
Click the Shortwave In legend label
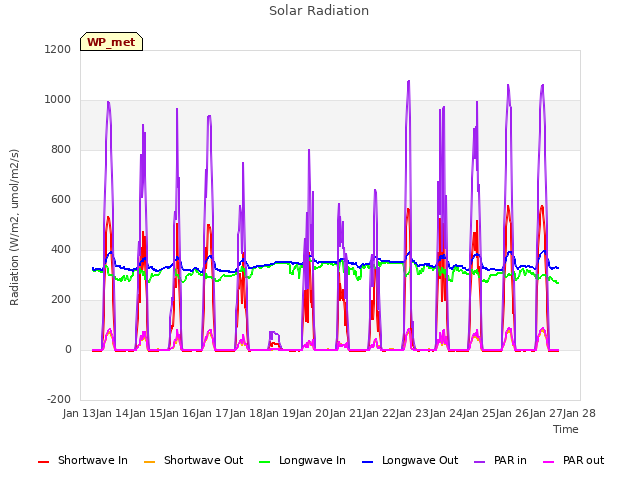(x=93, y=460)
